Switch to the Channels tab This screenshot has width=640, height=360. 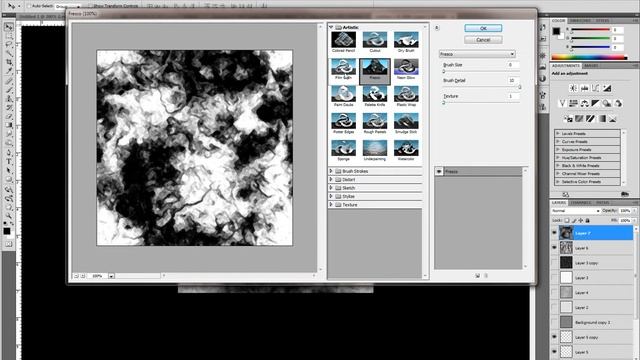[x=581, y=202]
